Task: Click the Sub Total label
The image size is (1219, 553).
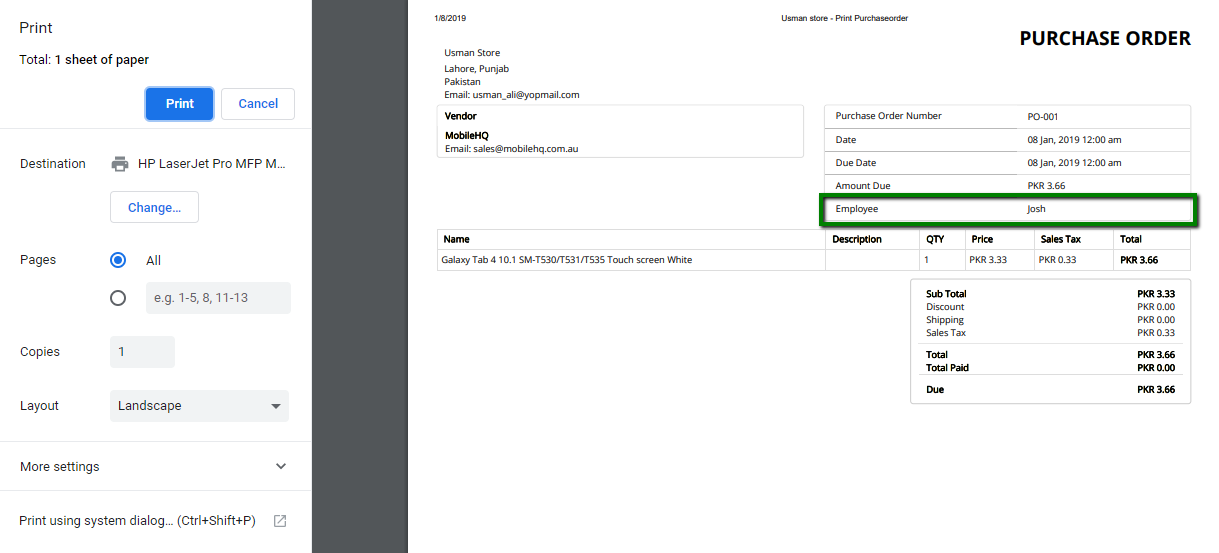Action: (x=946, y=294)
